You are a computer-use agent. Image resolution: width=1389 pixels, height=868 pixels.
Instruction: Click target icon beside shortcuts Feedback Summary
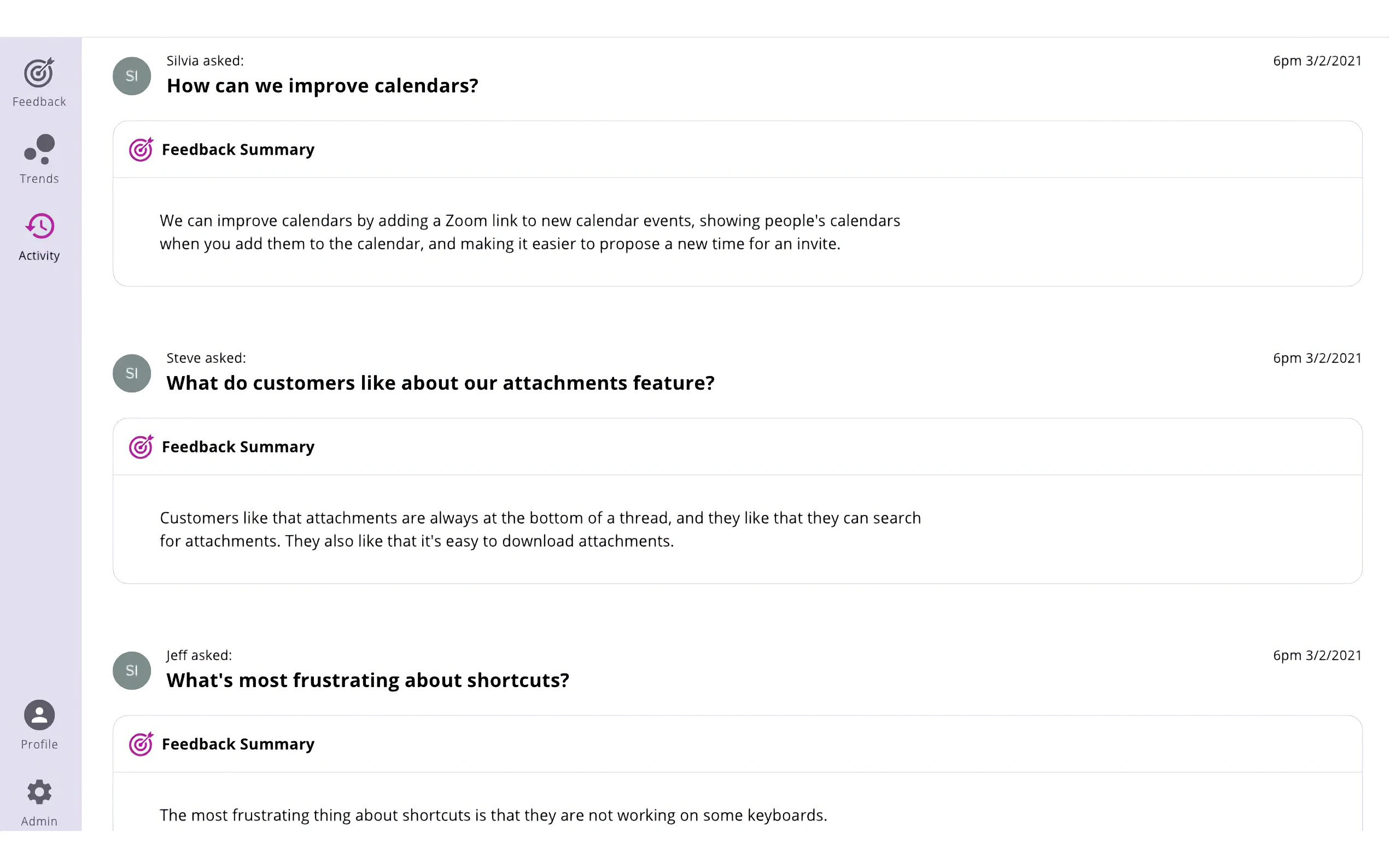[x=141, y=744]
